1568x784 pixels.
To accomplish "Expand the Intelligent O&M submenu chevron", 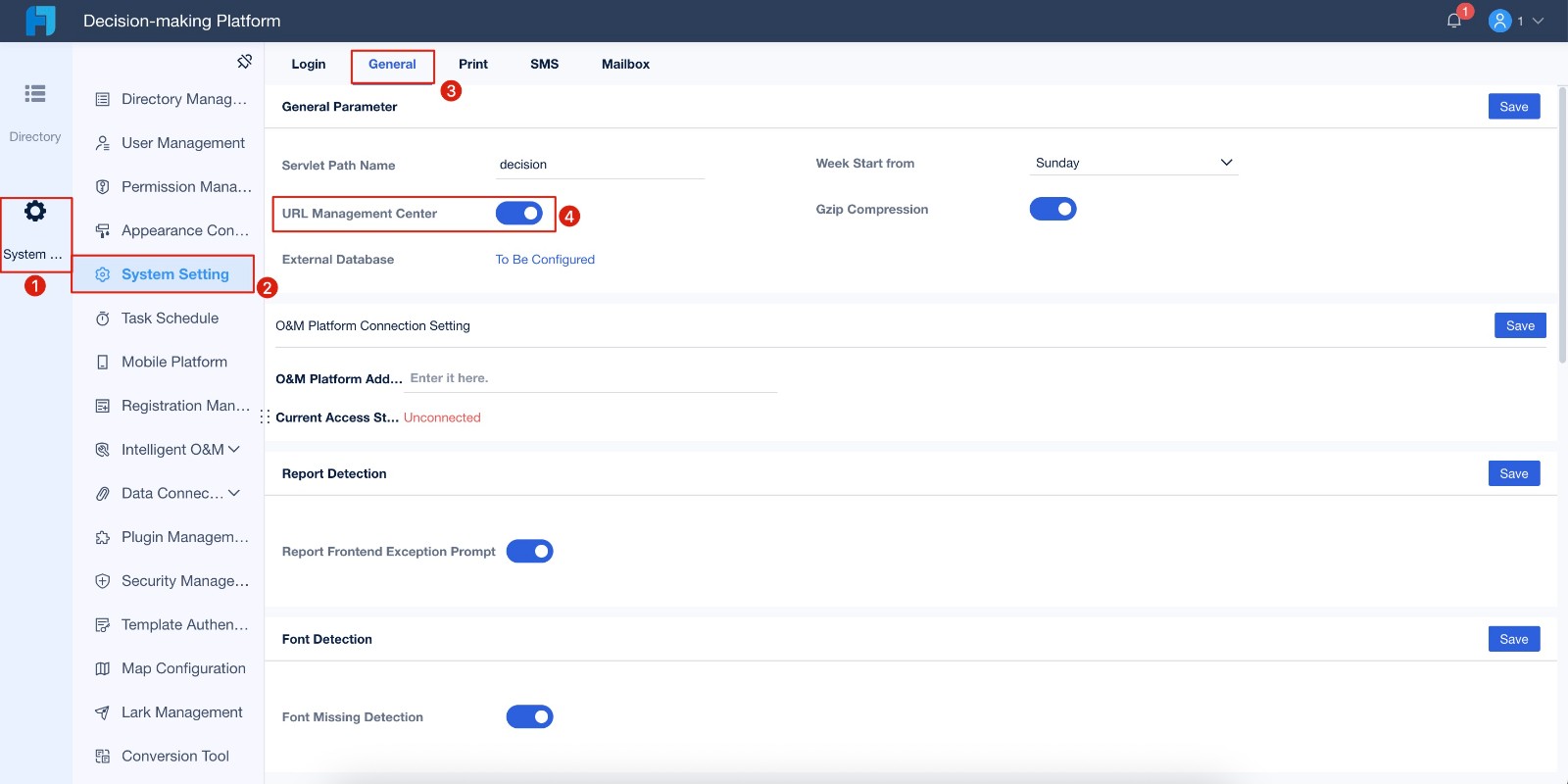I will (234, 449).
